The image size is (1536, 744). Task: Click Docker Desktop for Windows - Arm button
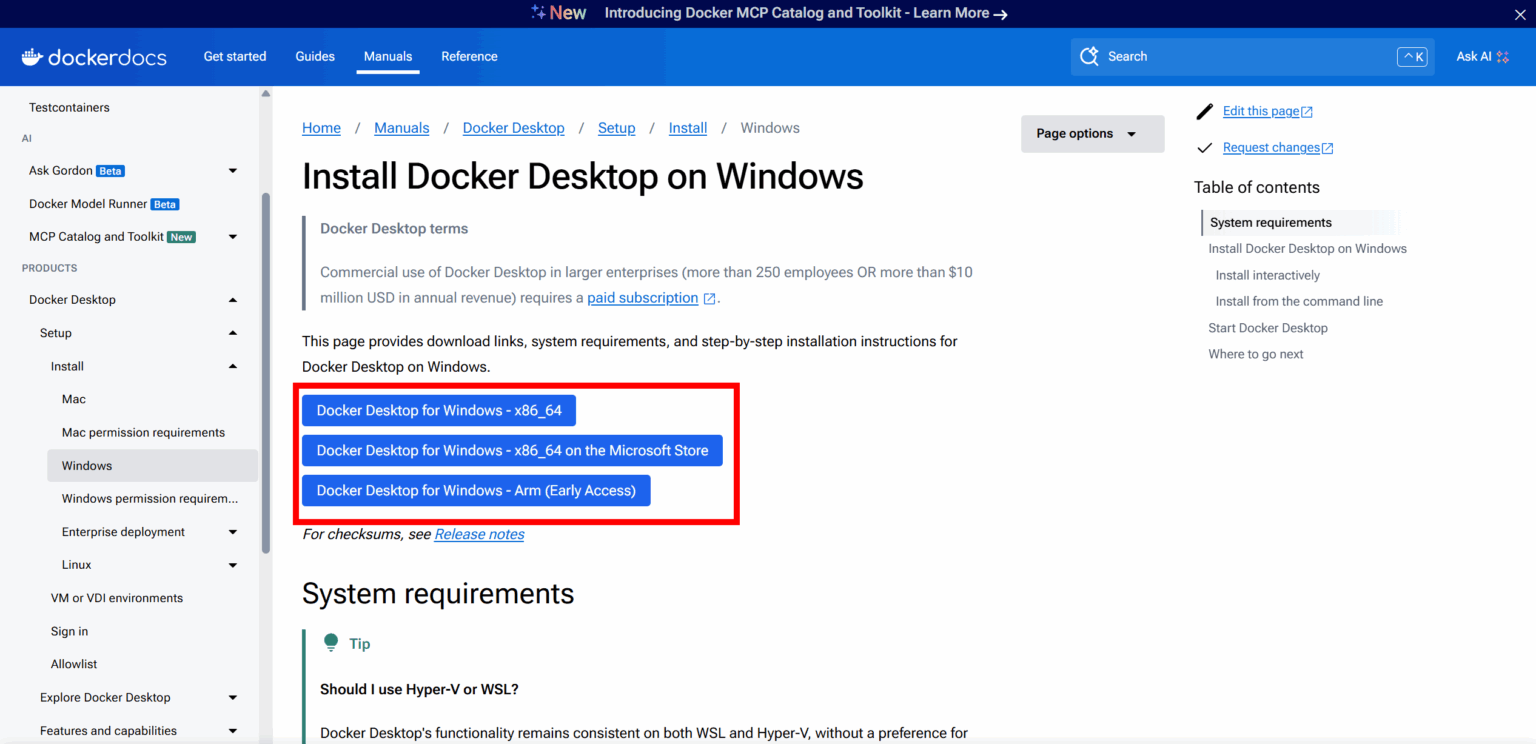coord(476,491)
